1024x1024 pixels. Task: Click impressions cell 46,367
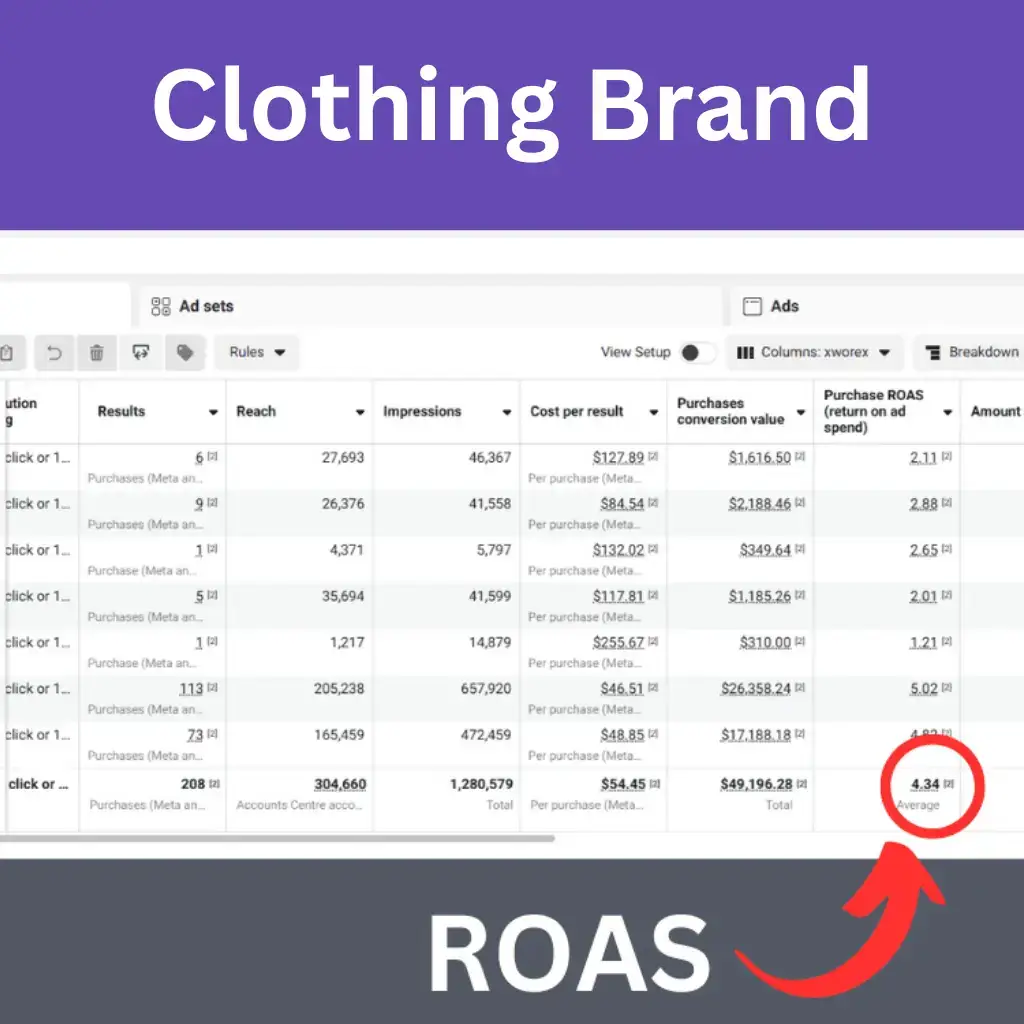click(490, 458)
